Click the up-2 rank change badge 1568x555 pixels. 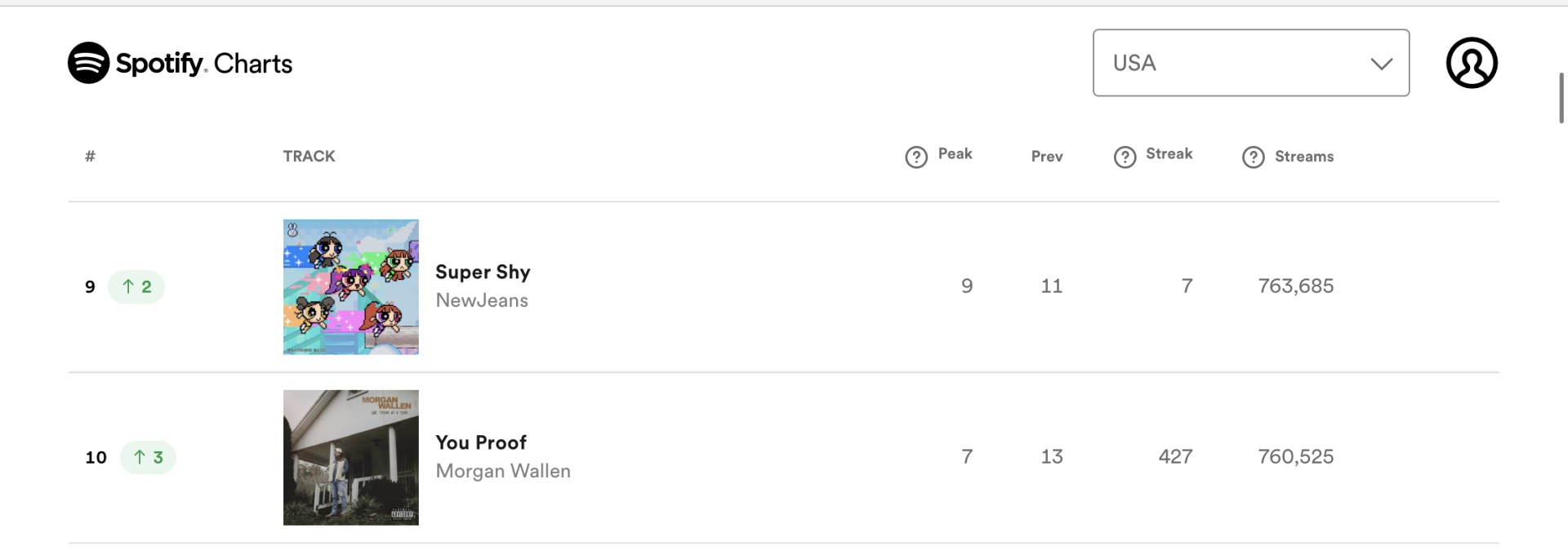point(136,286)
